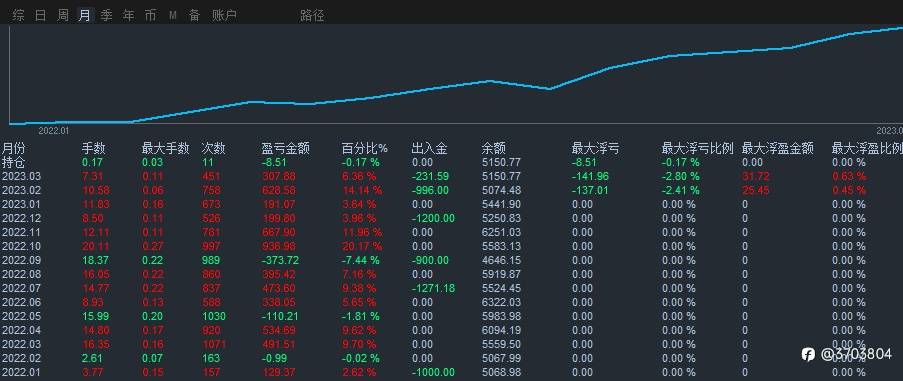Screen dimensions: 903x381
Task: Select the 2023.01 month row
Action: tap(452, 204)
